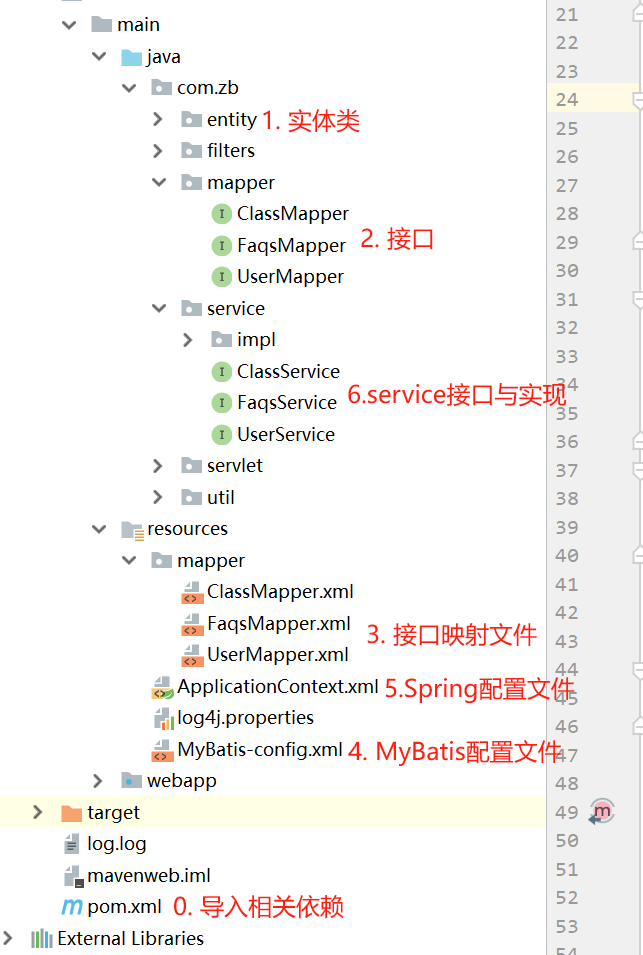Viewport: 643px width, 955px height.
Task: Click the log4j.properties file icon
Action: [164, 719]
